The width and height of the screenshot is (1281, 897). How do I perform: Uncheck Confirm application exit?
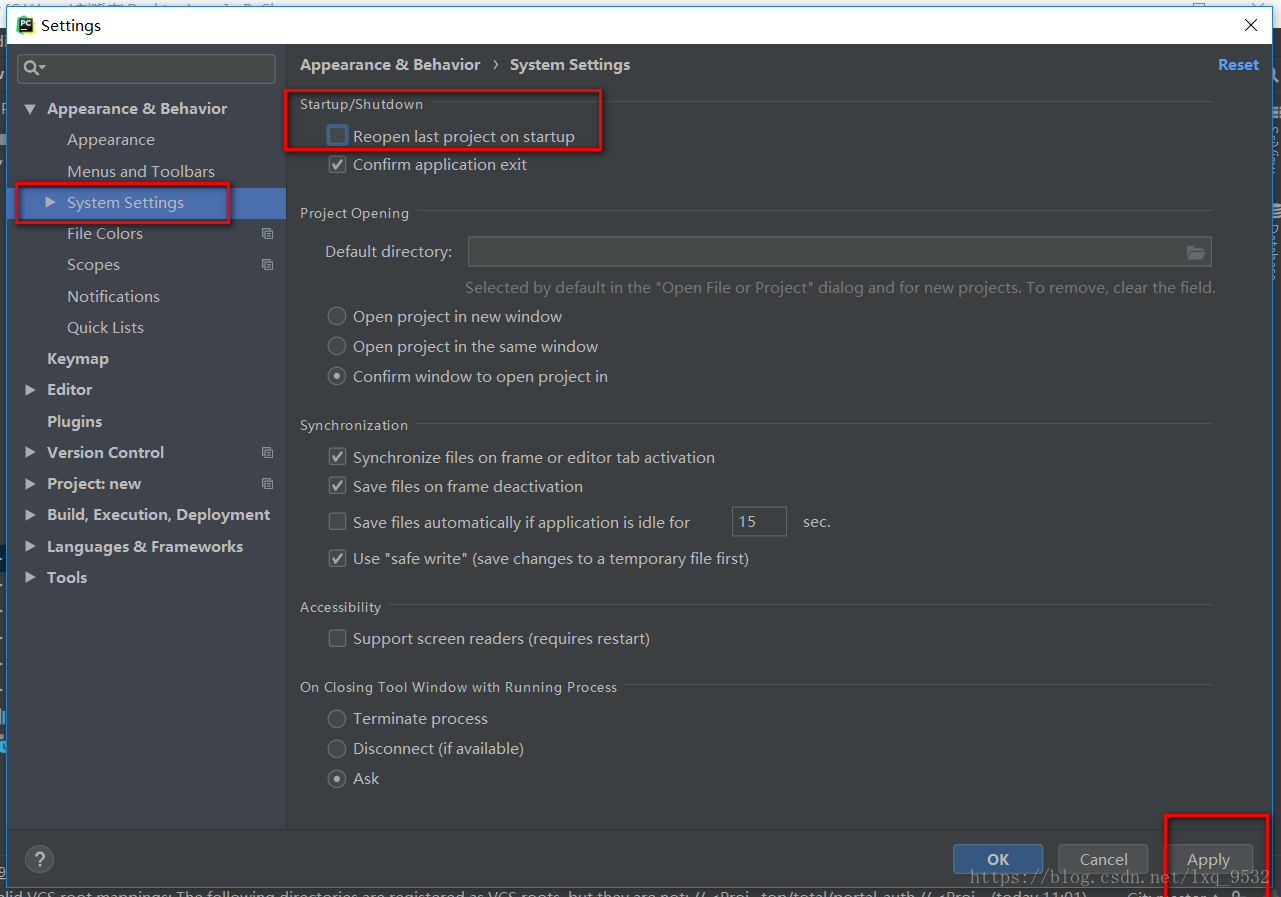point(338,164)
